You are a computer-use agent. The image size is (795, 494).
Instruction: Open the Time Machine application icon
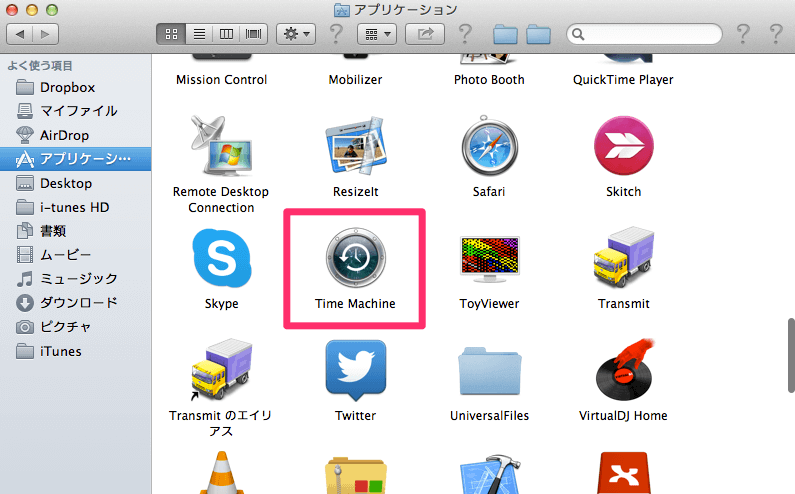[355, 258]
